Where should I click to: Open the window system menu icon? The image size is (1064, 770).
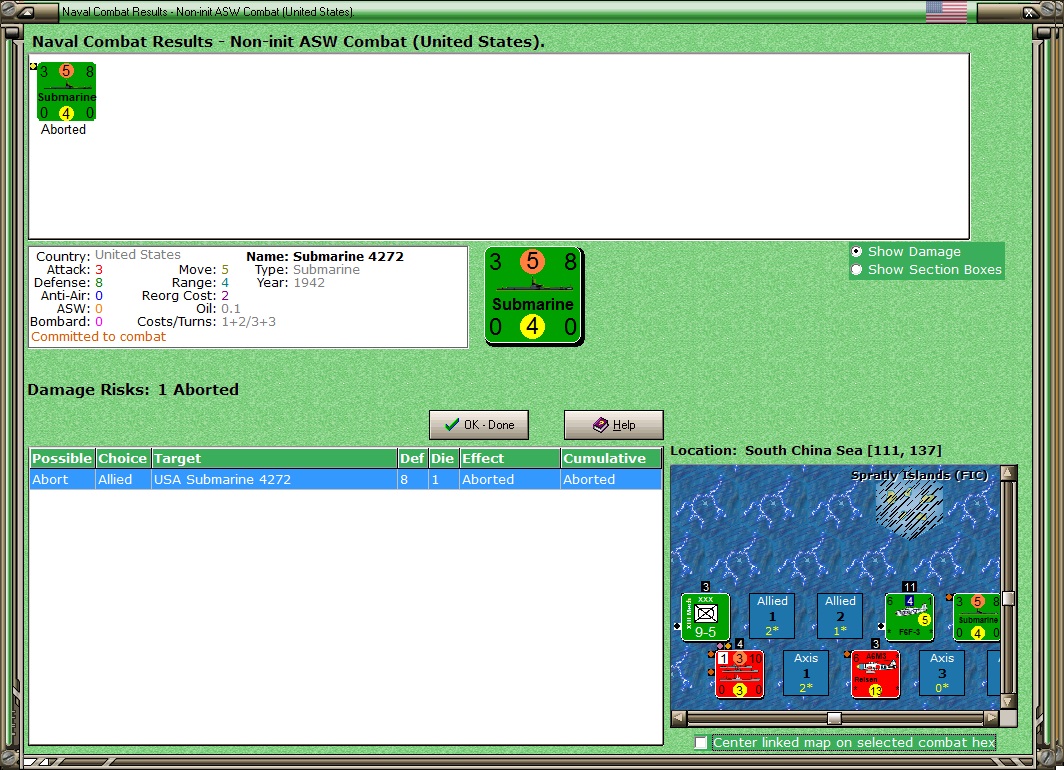tap(26, 12)
